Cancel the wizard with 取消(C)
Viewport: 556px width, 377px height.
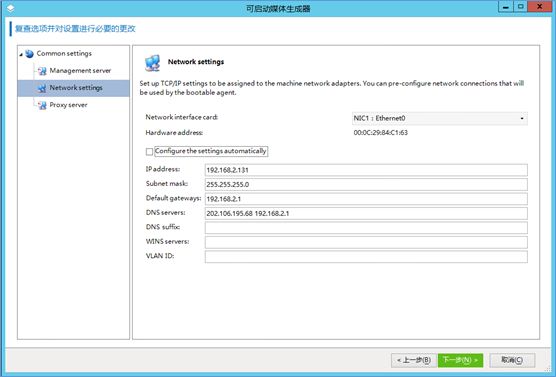[512, 360]
